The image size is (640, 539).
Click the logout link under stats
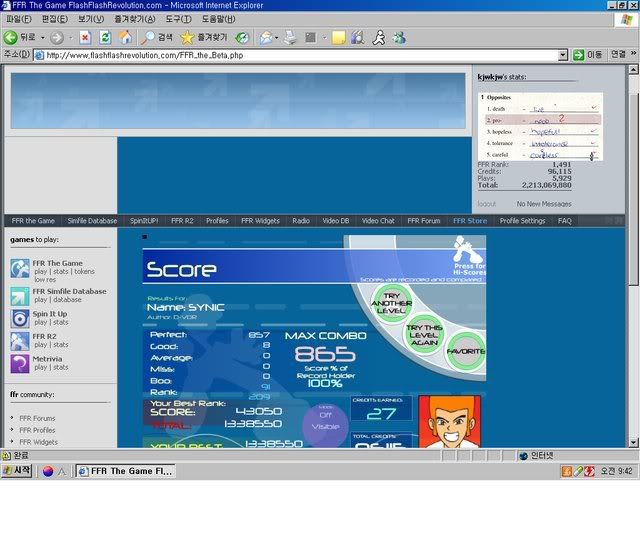[x=486, y=203]
